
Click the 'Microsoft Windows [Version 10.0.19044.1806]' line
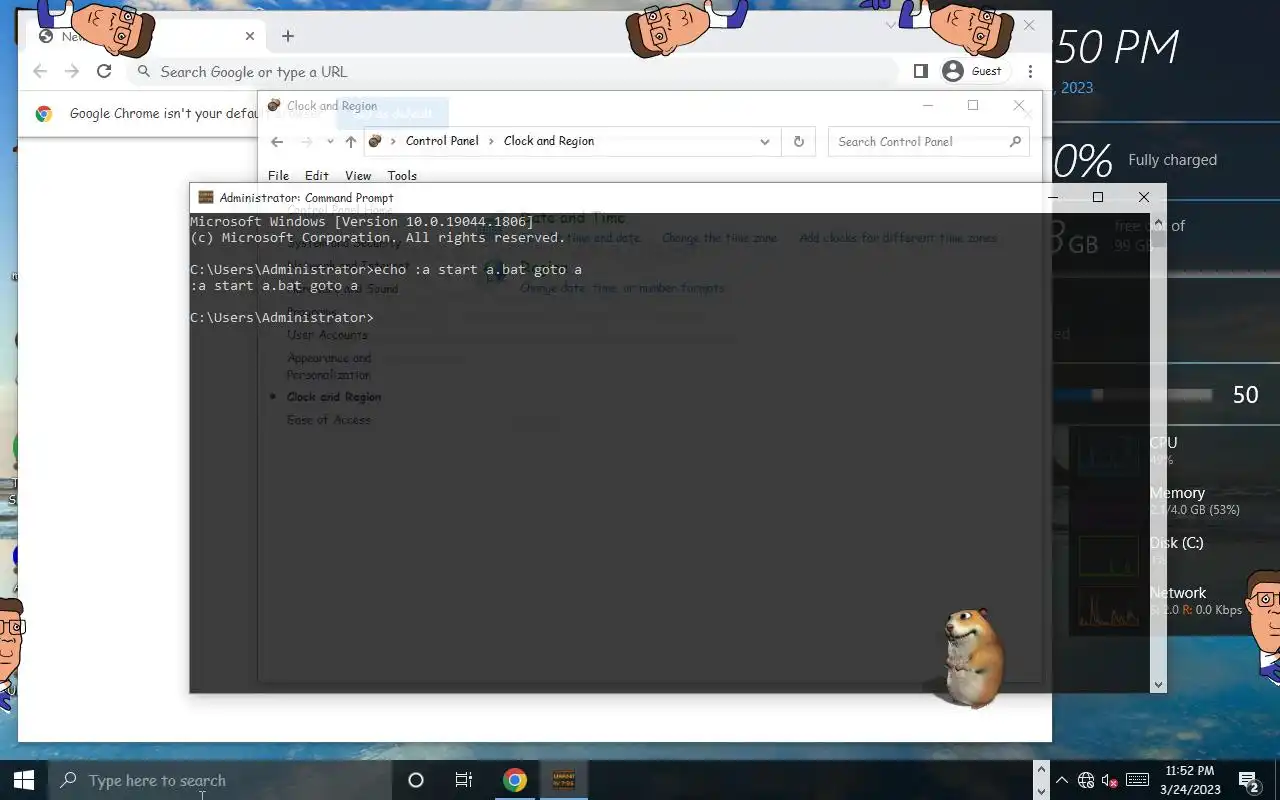point(362,222)
